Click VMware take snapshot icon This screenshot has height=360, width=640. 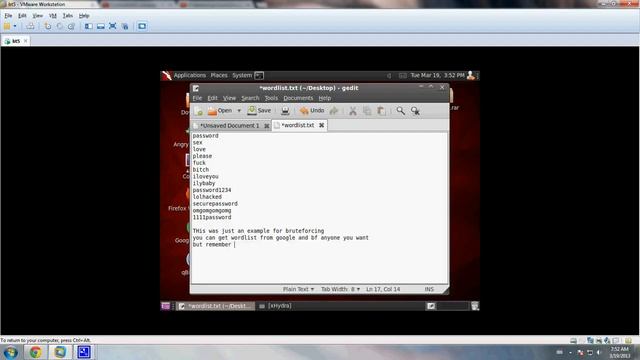pyautogui.click(x=48, y=26)
